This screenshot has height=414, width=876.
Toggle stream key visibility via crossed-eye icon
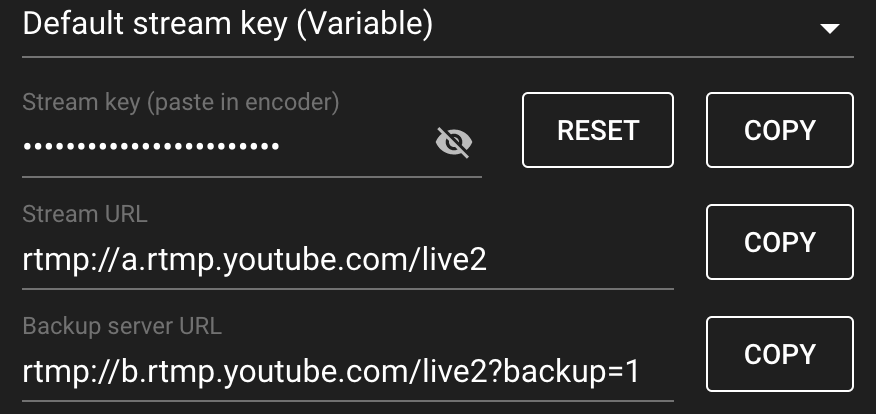454,142
